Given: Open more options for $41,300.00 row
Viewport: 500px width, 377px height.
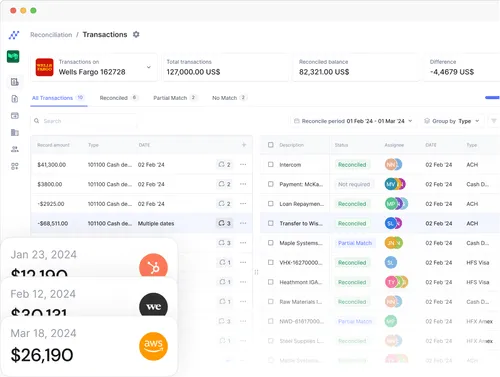Looking at the screenshot, I should [x=243, y=164].
